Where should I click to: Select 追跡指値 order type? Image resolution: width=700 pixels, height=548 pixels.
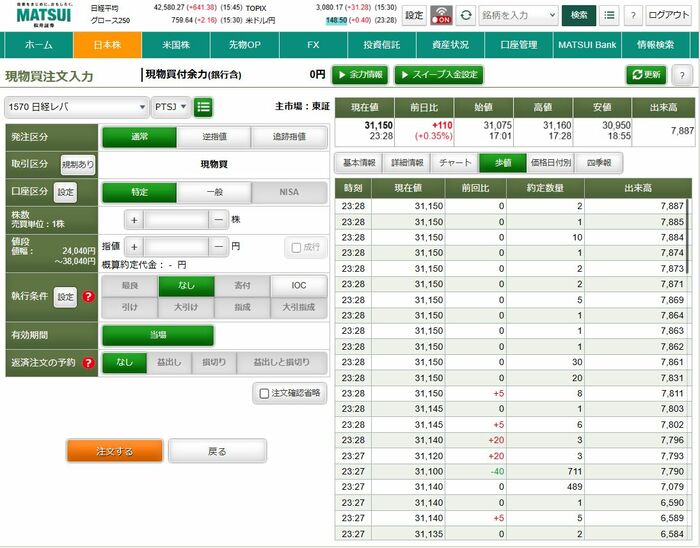click(x=289, y=137)
